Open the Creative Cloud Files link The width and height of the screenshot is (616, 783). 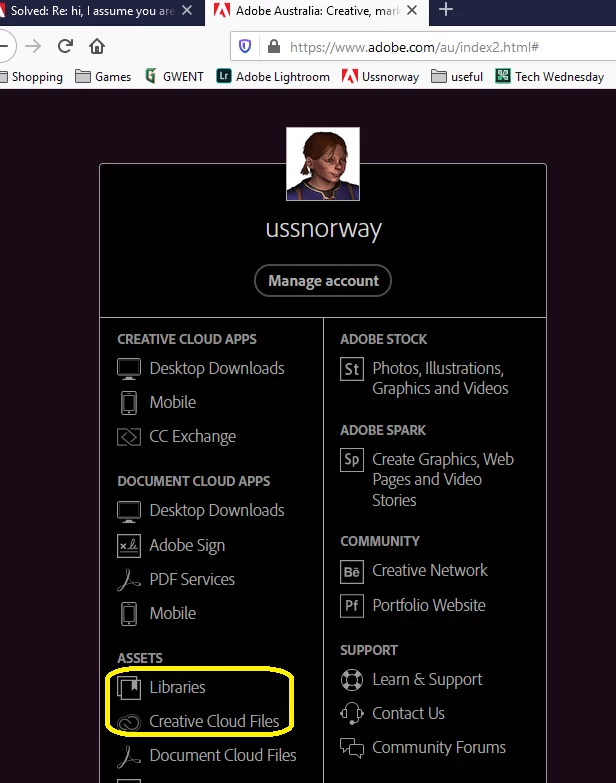point(214,722)
